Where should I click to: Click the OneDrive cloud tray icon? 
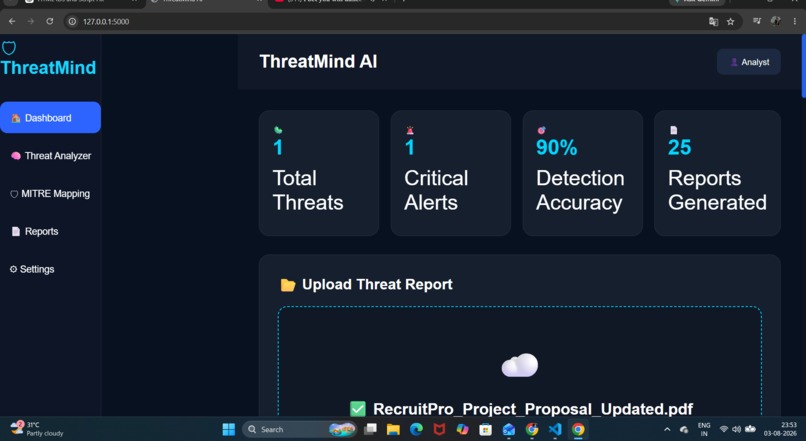pos(684,429)
